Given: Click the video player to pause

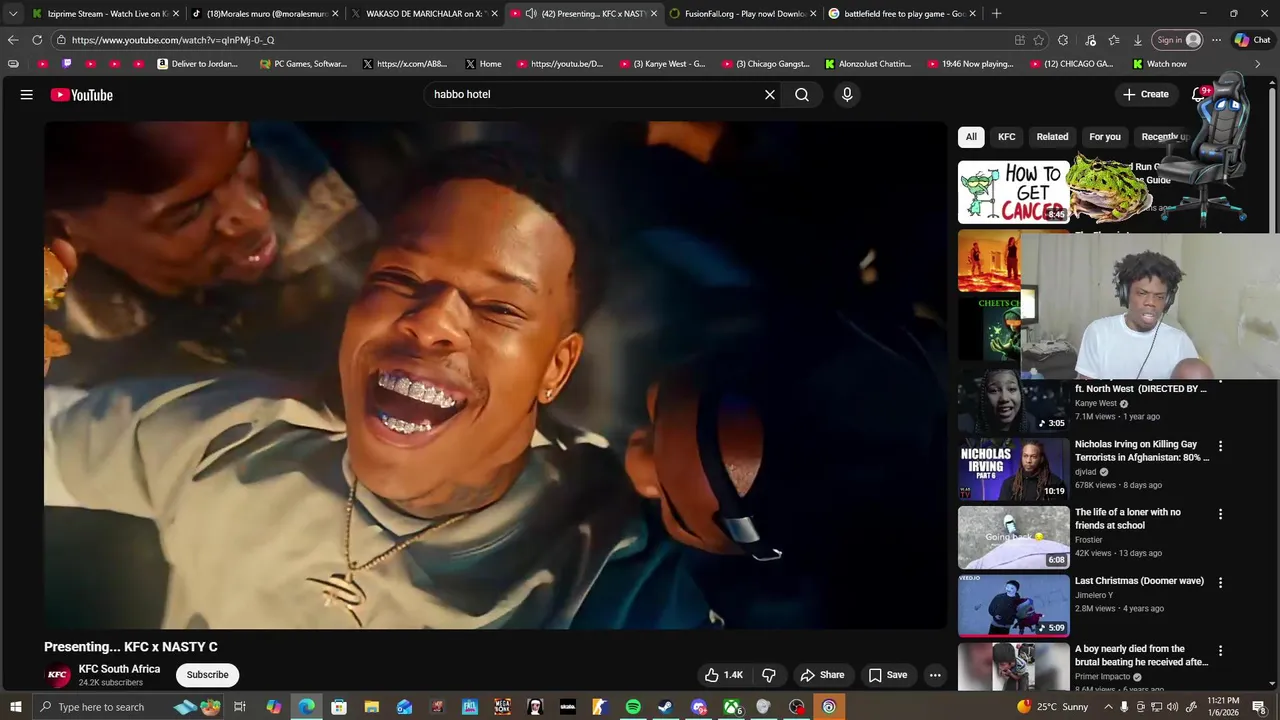Looking at the screenshot, I should tap(495, 375).
